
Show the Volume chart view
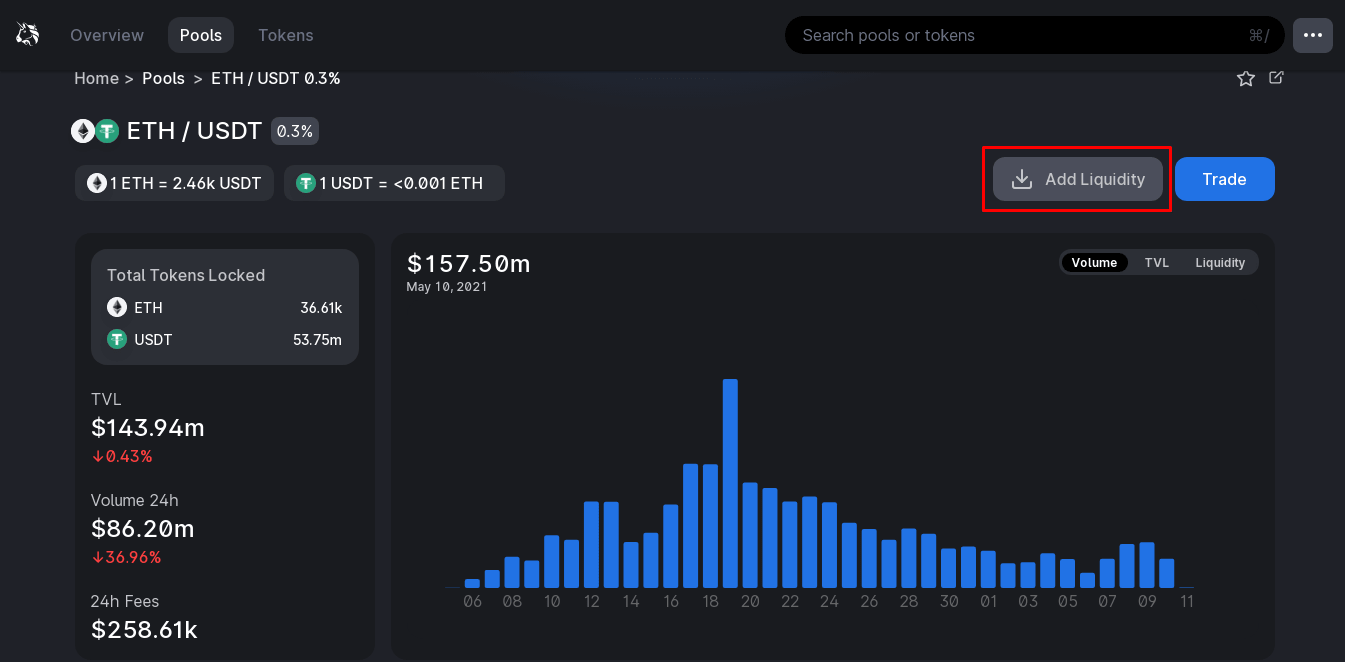coord(1095,263)
